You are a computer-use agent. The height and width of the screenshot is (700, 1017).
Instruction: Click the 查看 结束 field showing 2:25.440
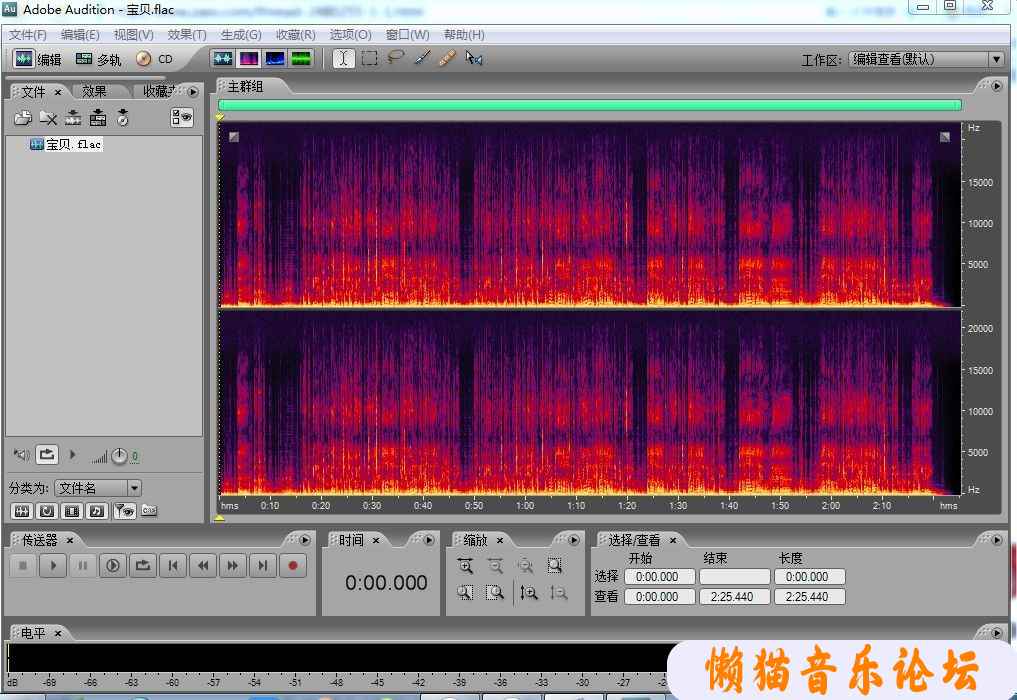[x=734, y=596]
